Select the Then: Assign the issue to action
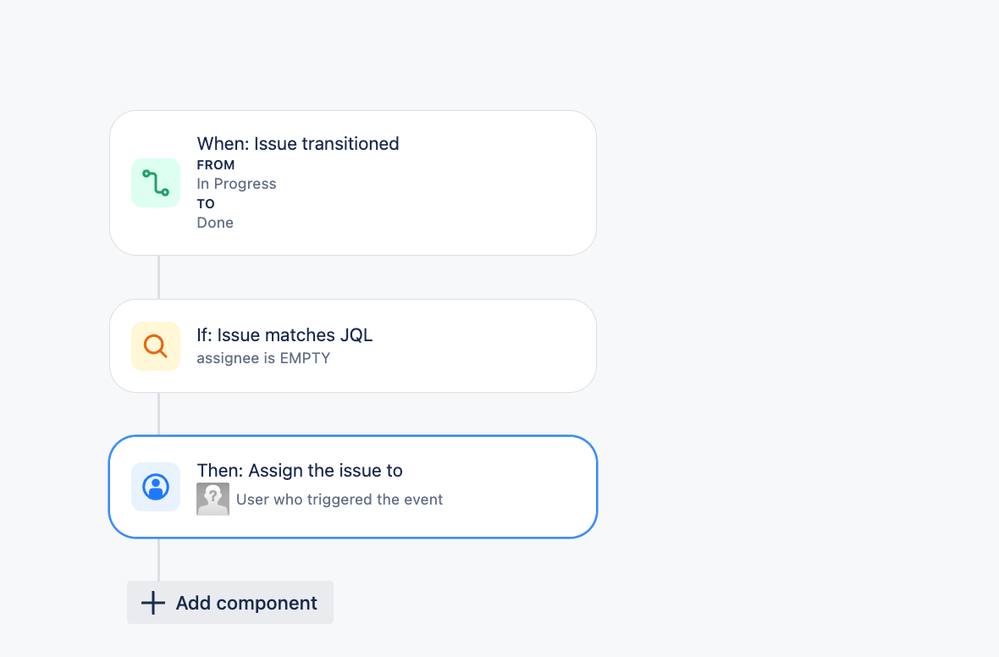 coord(353,487)
